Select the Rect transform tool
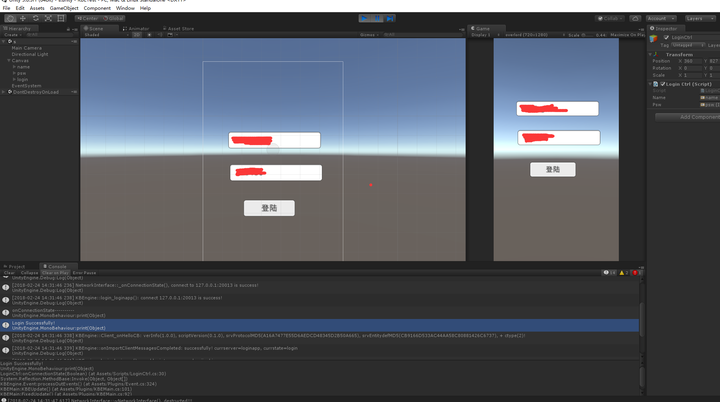This screenshot has width=720, height=402. pos(61,18)
